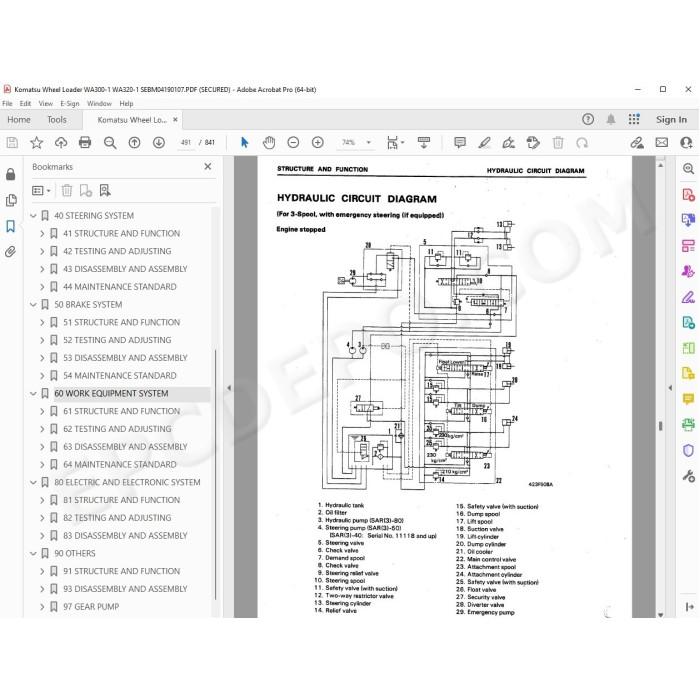Viewport: 700px width, 700px height.
Task: Click find current bookmark icon
Action: tap(105, 191)
